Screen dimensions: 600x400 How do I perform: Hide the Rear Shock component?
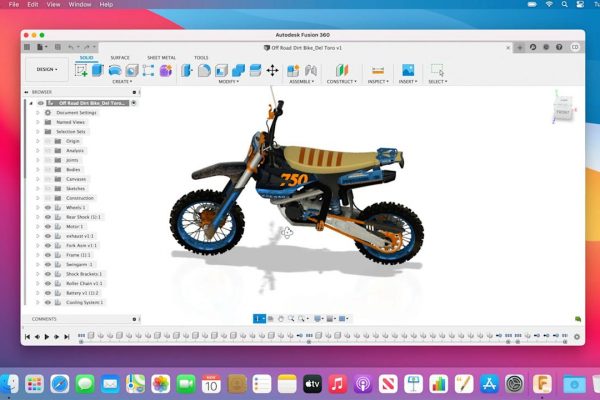click(48, 217)
